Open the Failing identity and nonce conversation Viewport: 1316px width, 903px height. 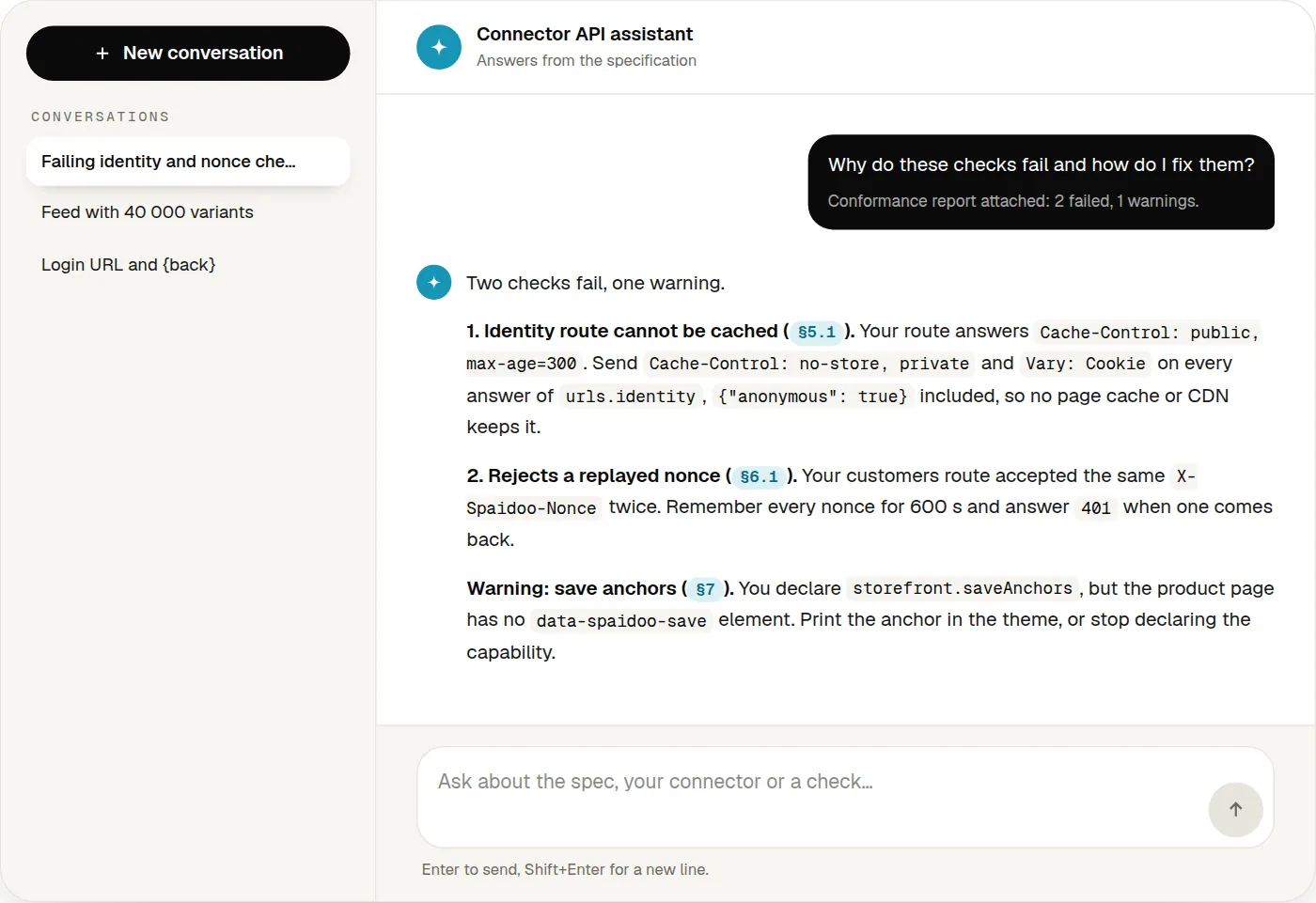point(188,162)
